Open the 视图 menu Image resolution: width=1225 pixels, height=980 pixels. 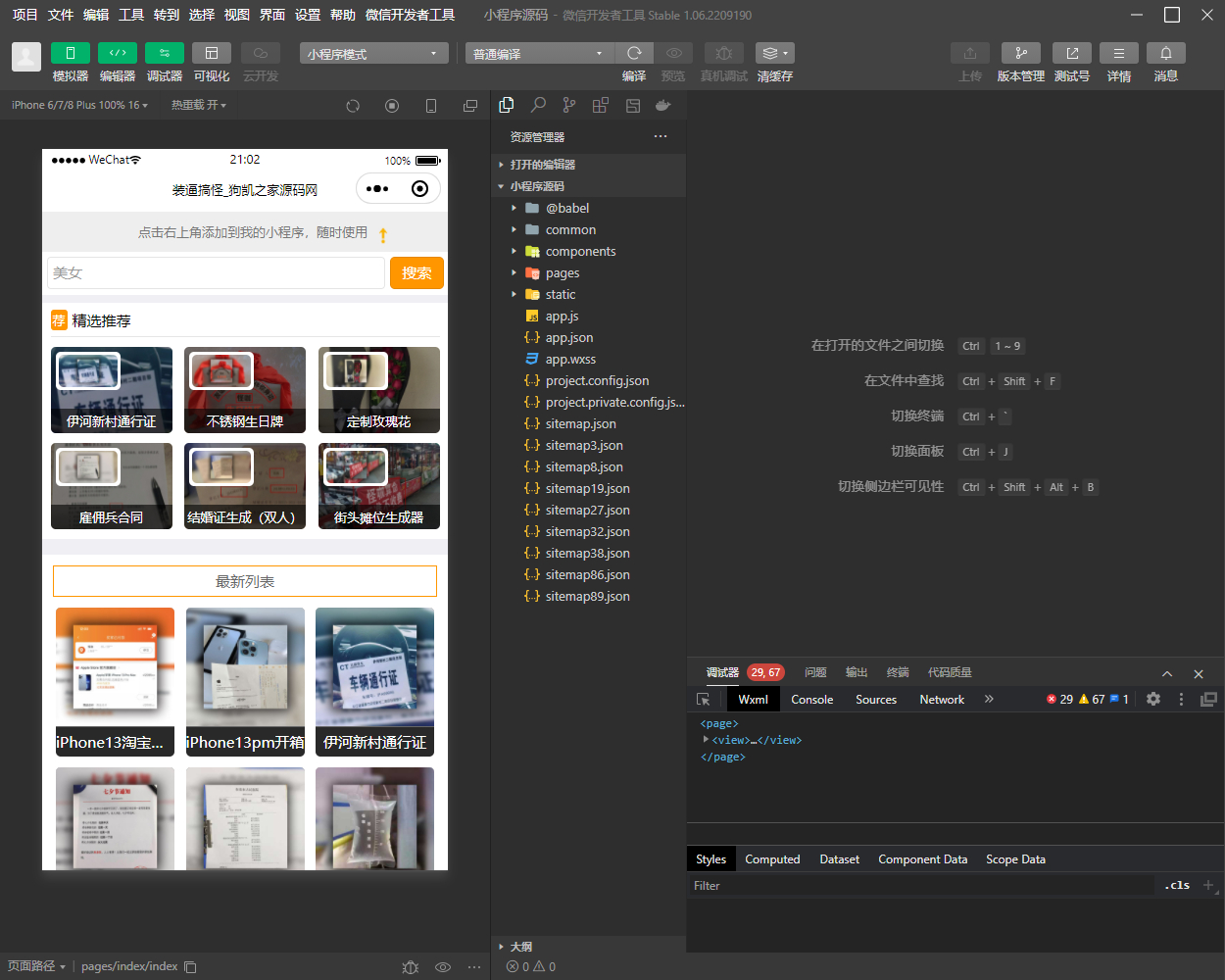coord(237,15)
